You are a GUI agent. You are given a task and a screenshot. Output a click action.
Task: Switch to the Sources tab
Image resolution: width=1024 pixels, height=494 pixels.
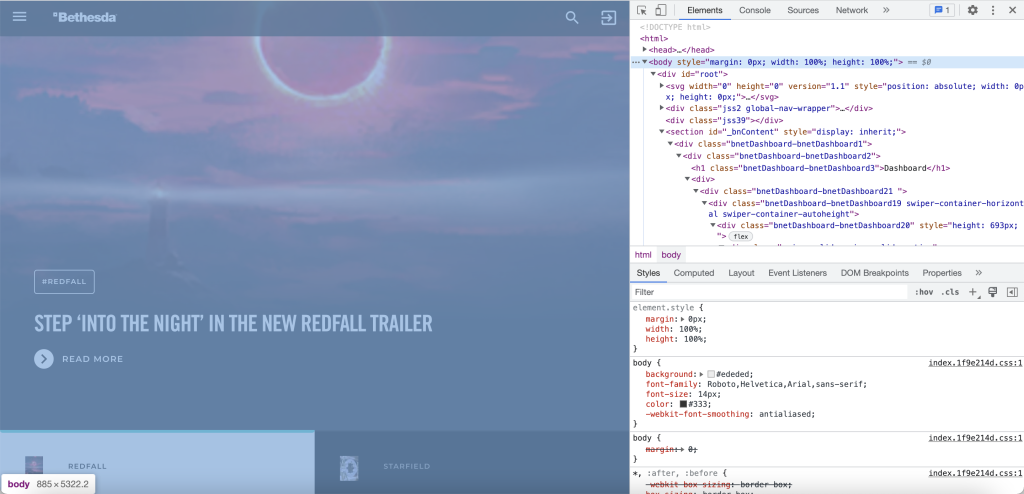[803, 10]
